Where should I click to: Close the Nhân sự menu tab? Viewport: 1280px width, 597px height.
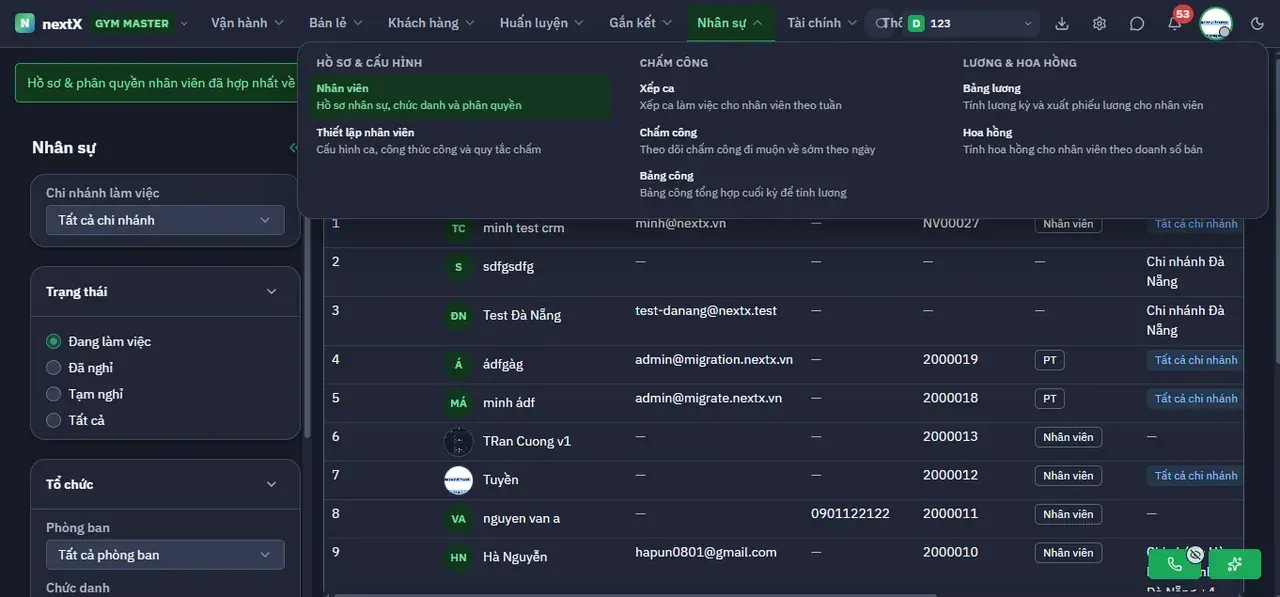pos(730,23)
